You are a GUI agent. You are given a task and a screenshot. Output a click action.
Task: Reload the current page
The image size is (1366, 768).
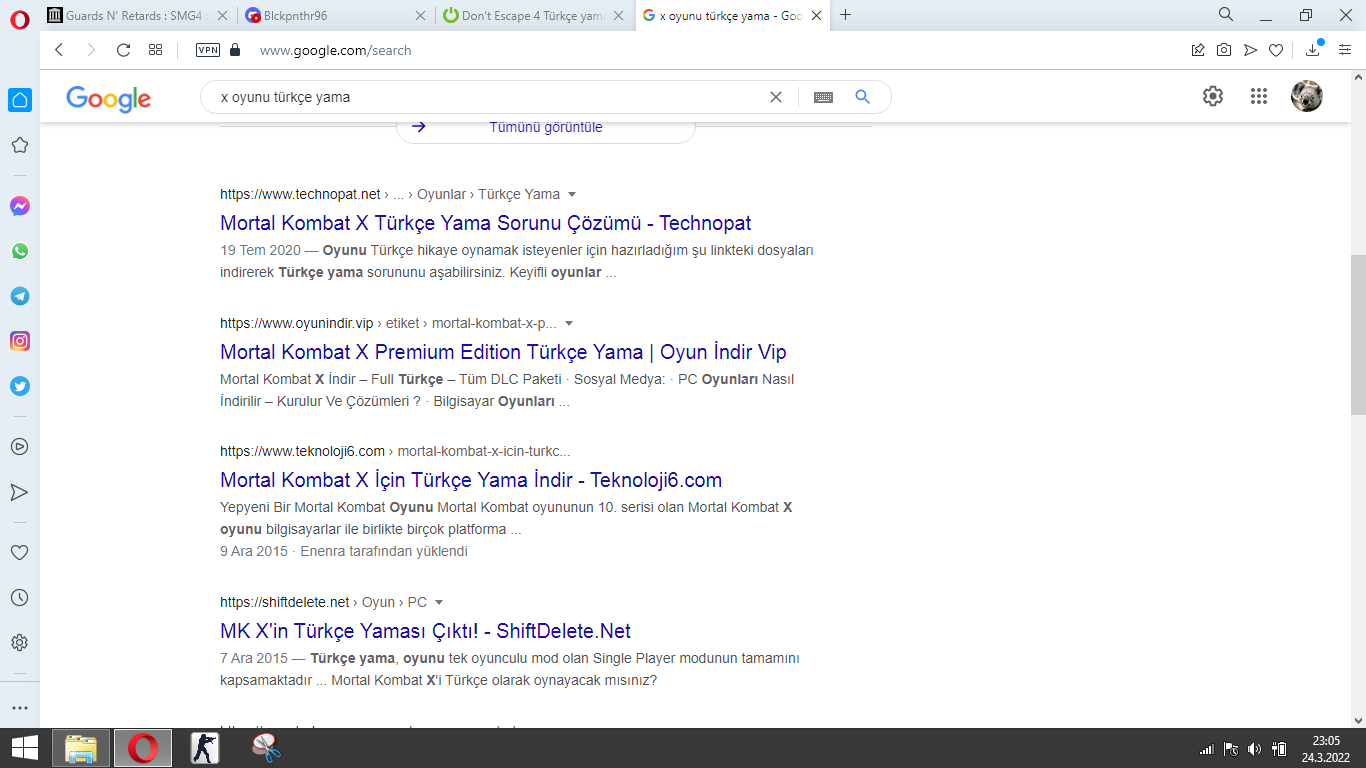[124, 50]
